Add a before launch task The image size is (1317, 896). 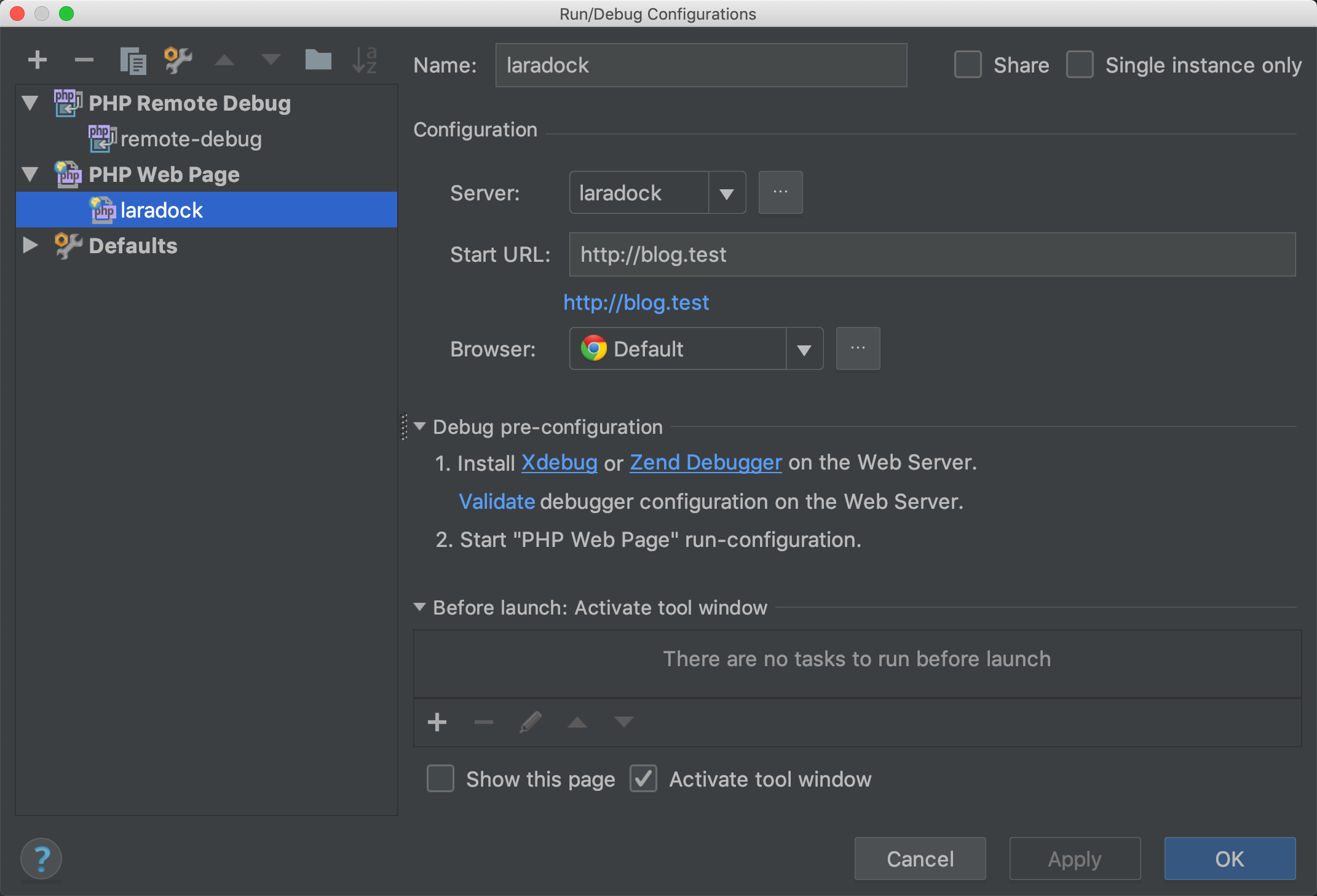pyautogui.click(x=437, y=722)
